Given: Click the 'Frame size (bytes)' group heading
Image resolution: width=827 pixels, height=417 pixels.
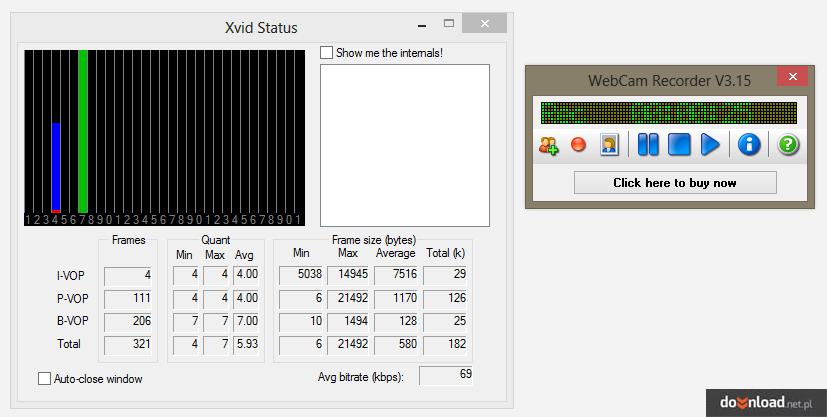Looking at the screenshot, I should coord(374,240).
